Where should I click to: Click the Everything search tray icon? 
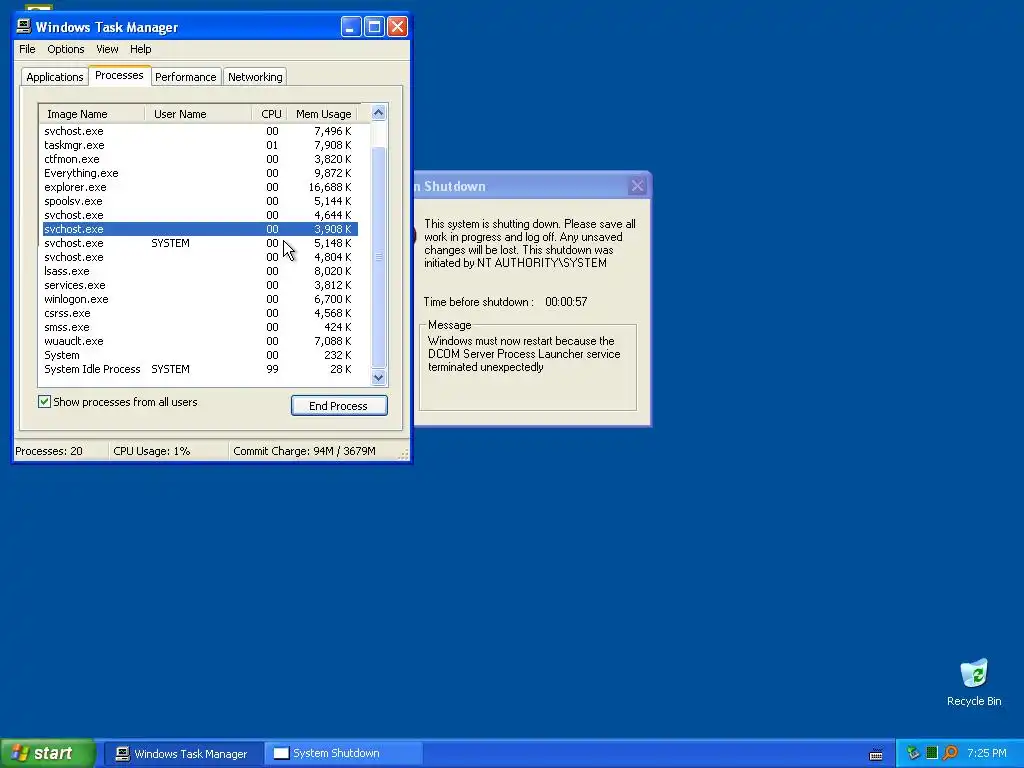[x=950, y=753]
